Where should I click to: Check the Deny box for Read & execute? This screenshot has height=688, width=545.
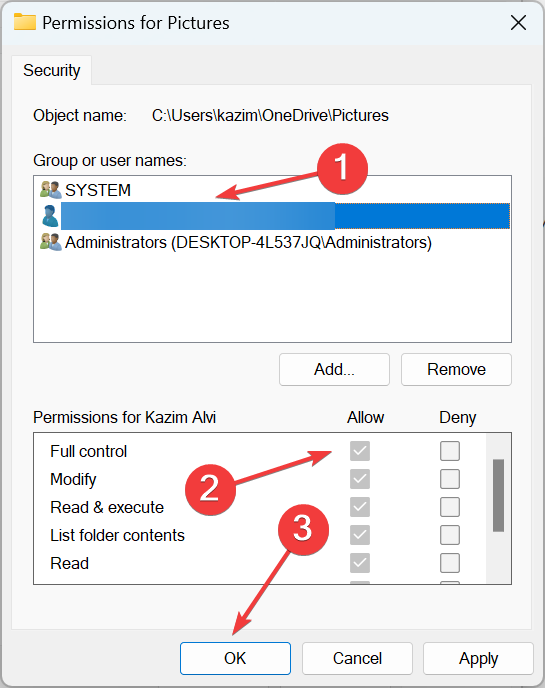point(450,507)
